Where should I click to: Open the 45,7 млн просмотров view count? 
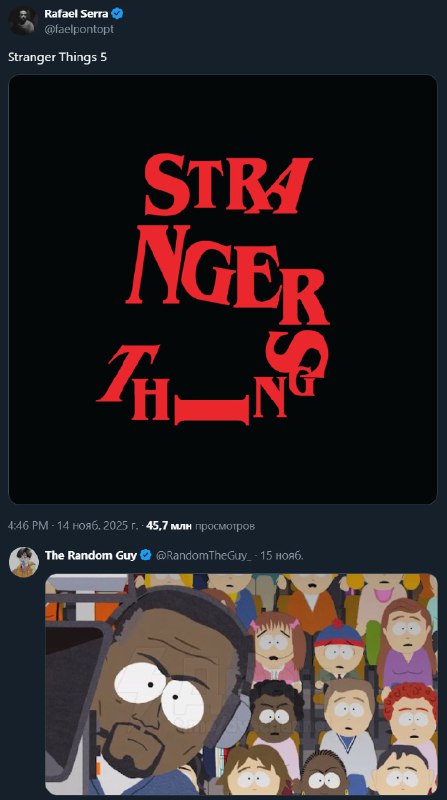pyautogui.click(x=200, y=526)
